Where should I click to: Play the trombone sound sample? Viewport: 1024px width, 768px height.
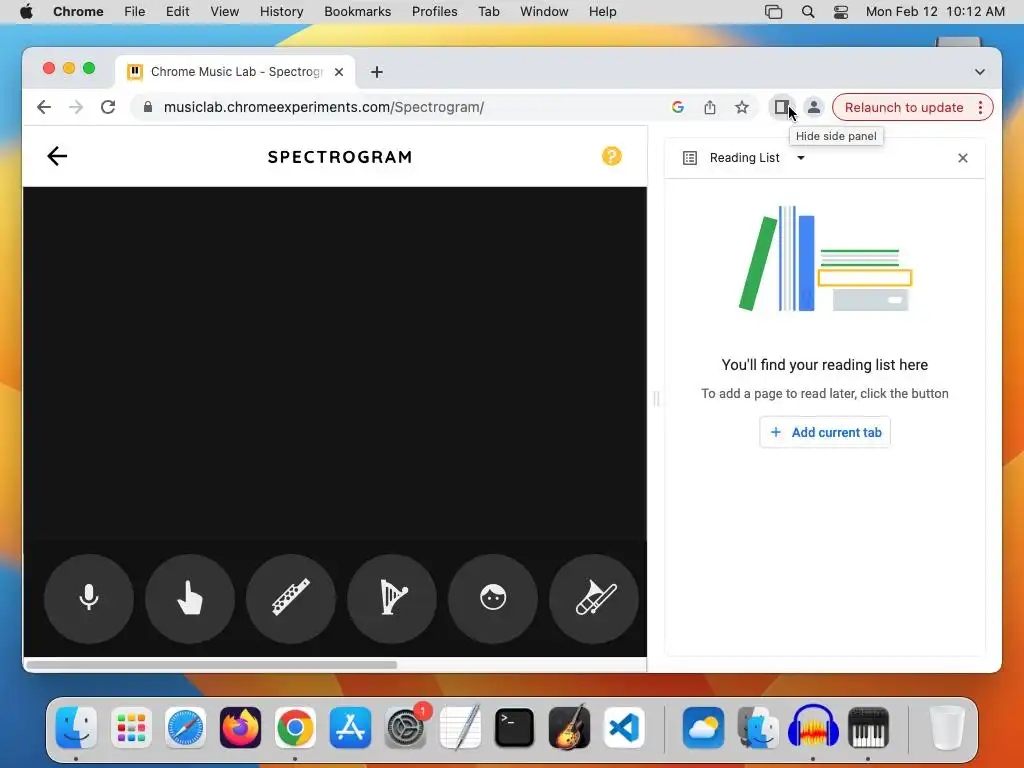(x=594, y=598)
